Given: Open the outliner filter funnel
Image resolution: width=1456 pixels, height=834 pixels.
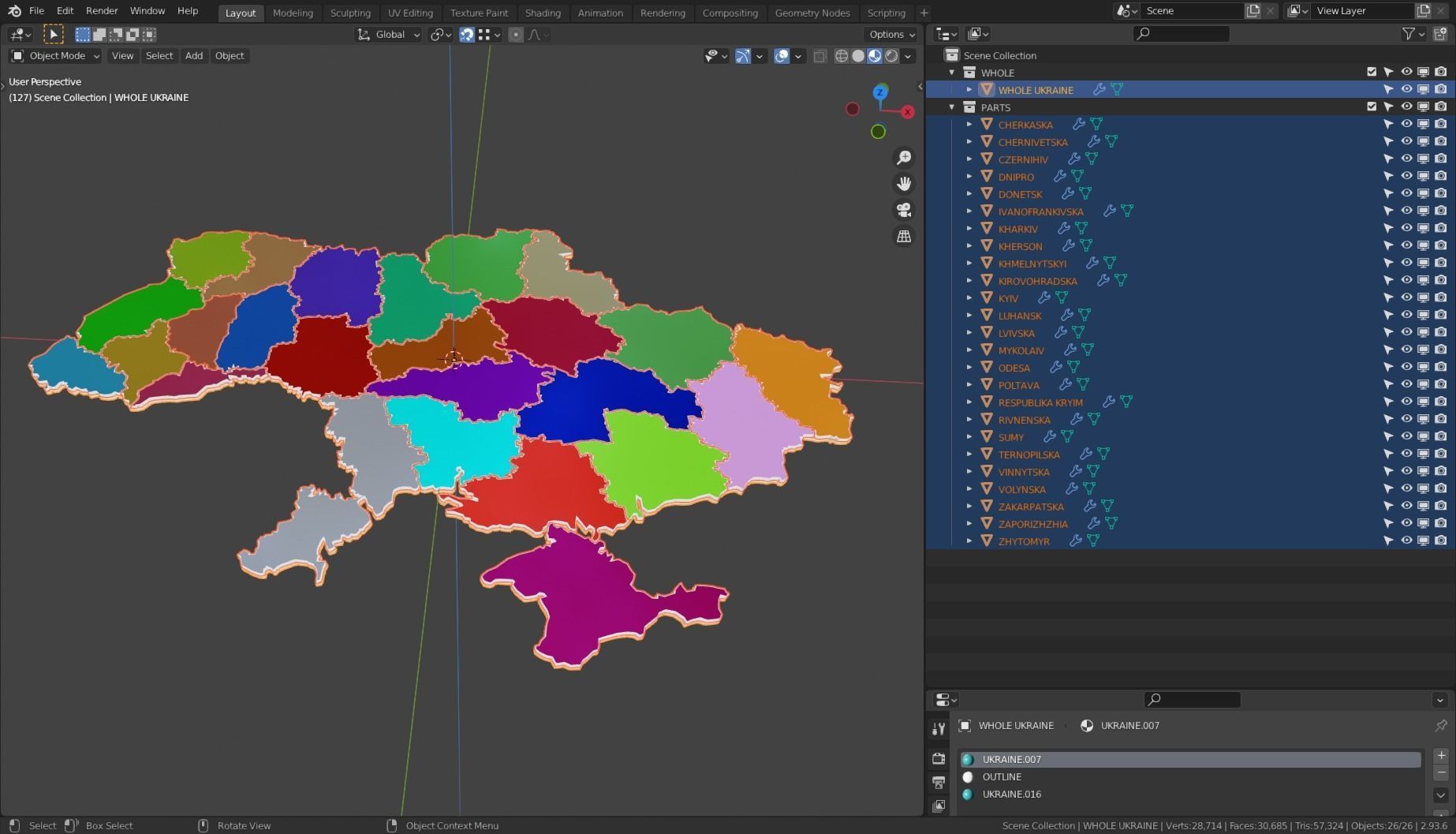Looking at the screenshot, I should [1408, 34].
